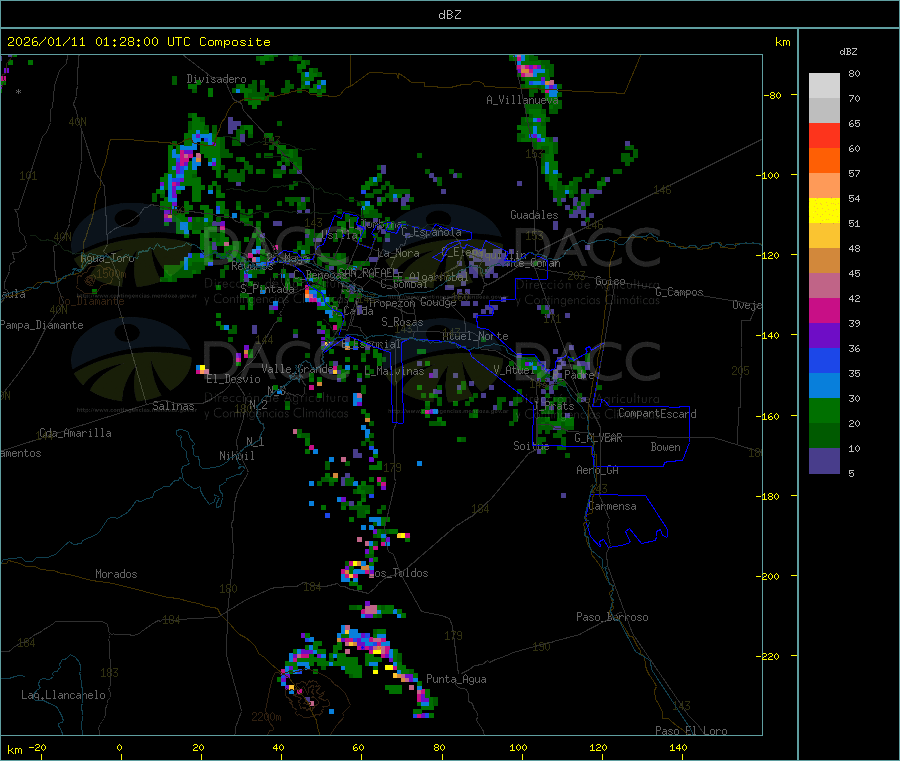Click the S_Rosas map label
This screenshot has height=761, width=900.
pyautogui.click(x=402, y=322)
